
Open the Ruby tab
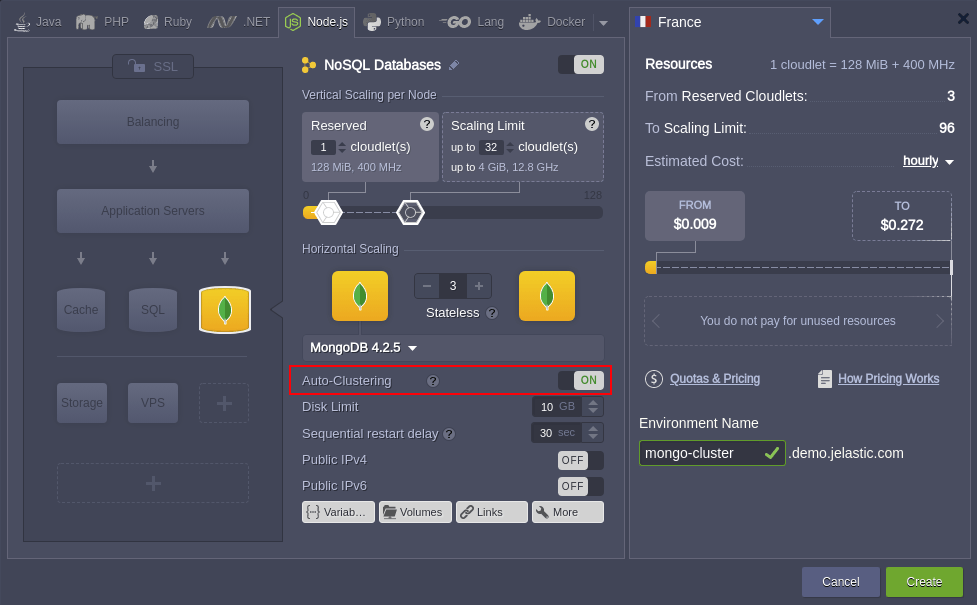(168, 22)
